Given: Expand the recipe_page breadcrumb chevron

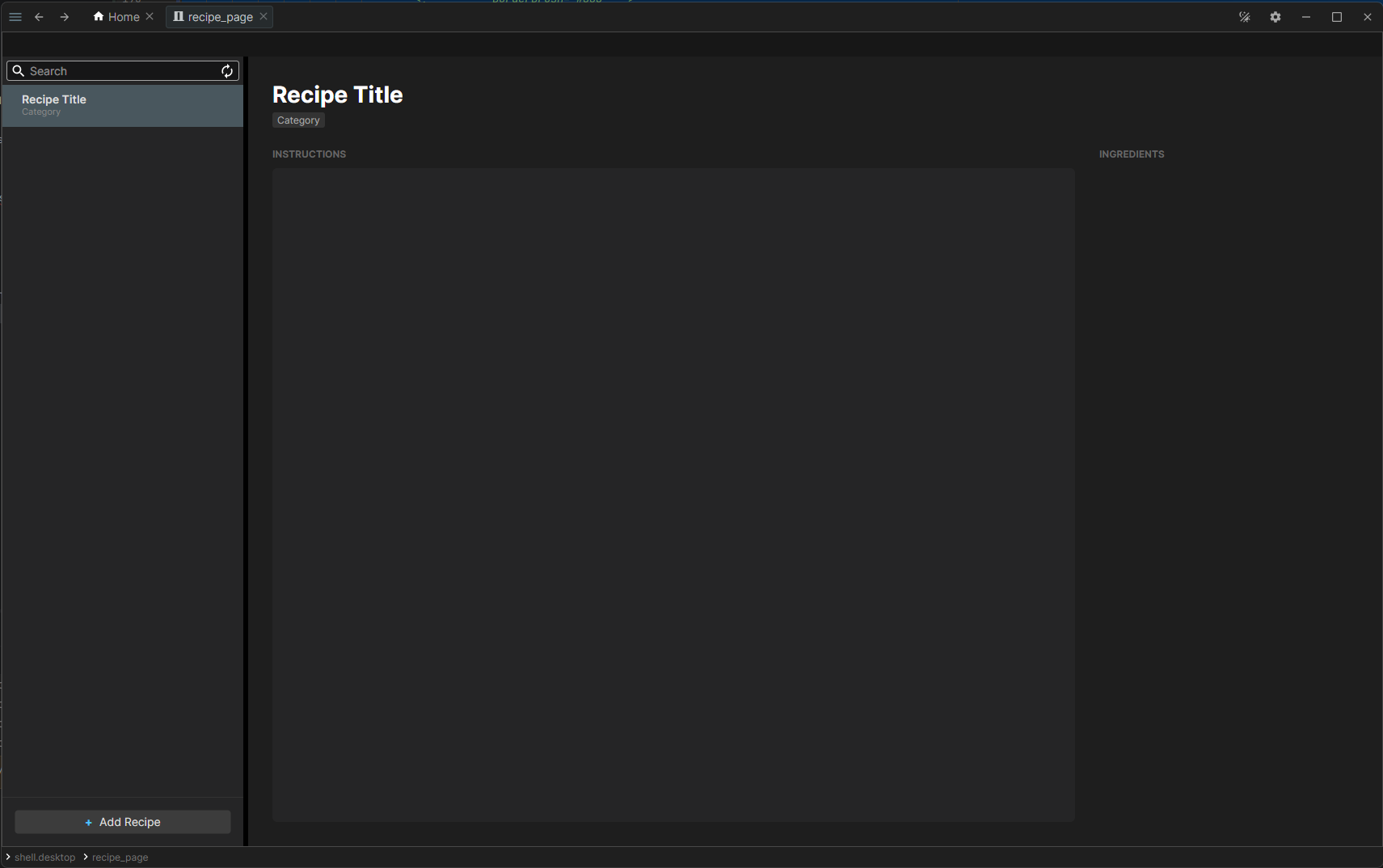Looking at the screenshot, I should 85,857.
